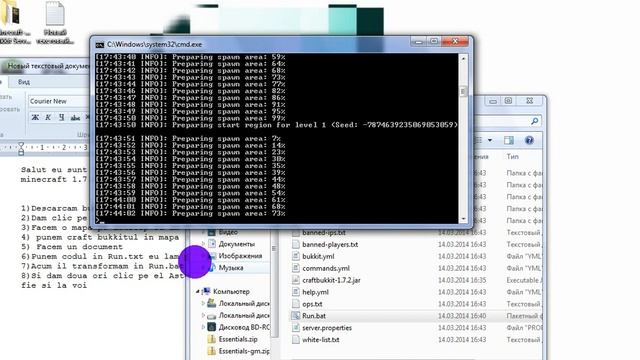Click the Run.bat file icon
The width and height of the screenshot is (640, 360).
[296, 316]
